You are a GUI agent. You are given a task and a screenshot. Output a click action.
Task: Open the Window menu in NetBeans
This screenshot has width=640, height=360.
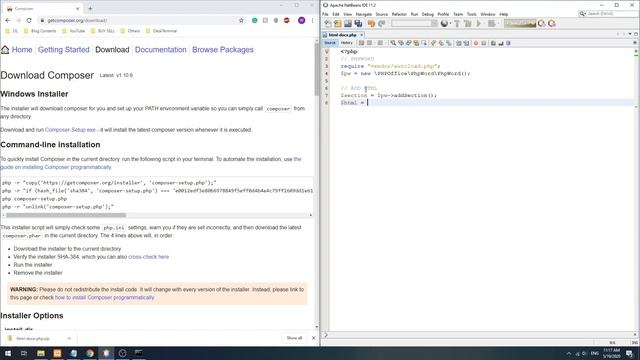point(488,14)
